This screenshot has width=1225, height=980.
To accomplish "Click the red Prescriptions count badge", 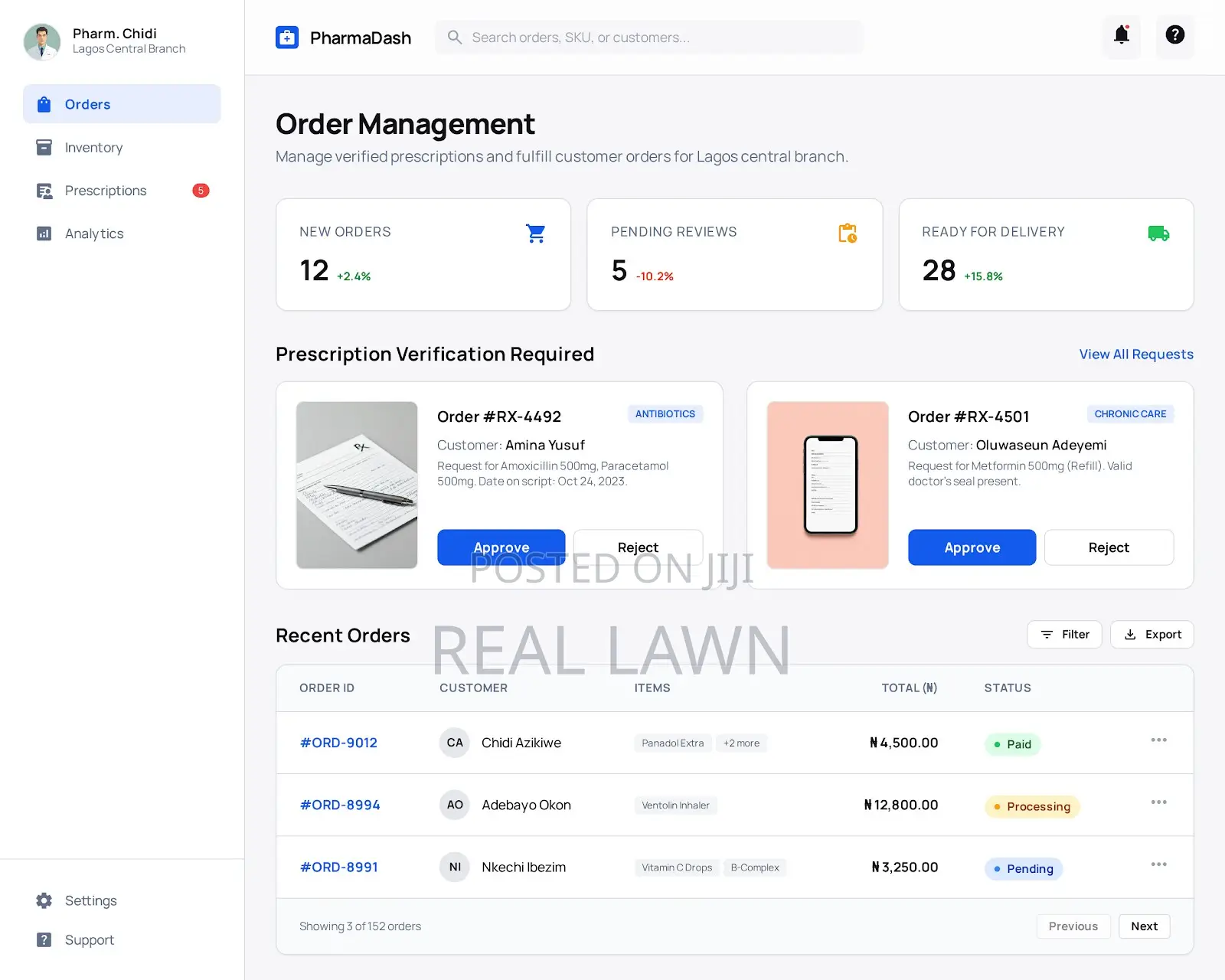I will coord(201,191).
